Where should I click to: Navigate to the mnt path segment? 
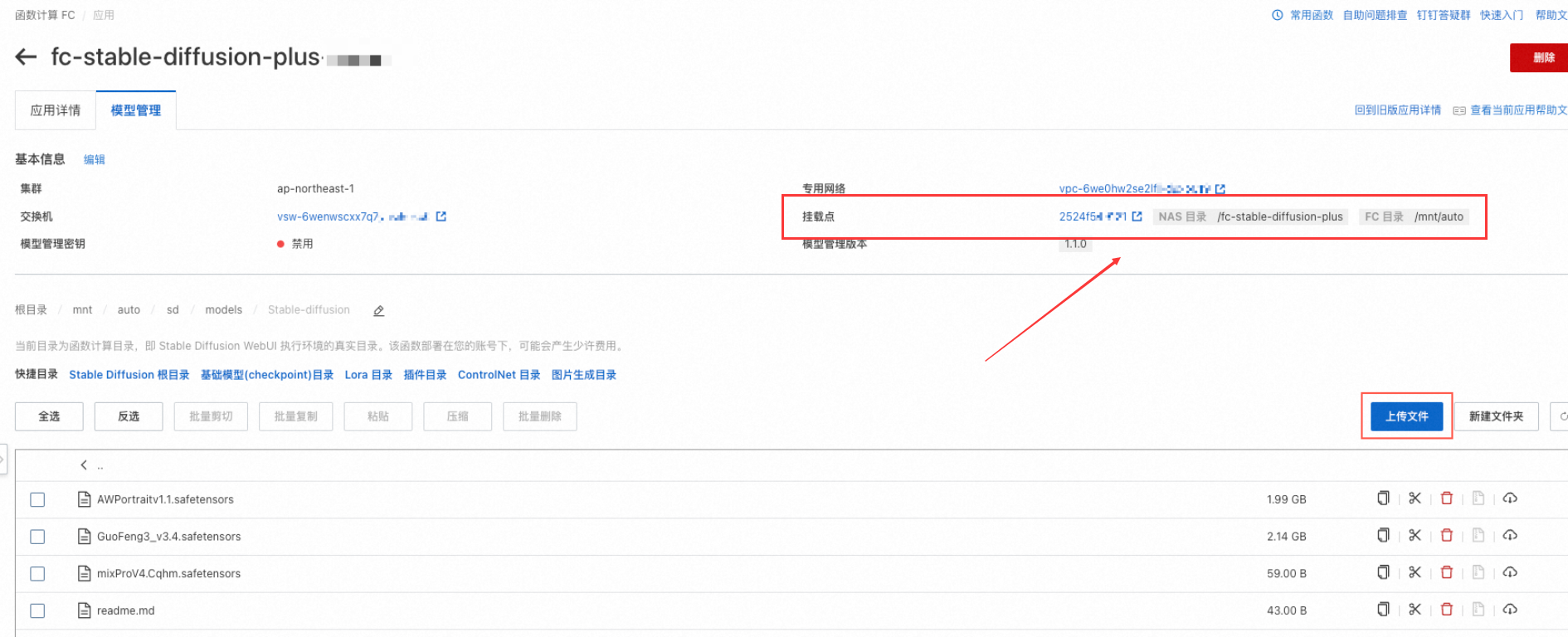coord(82,309)
